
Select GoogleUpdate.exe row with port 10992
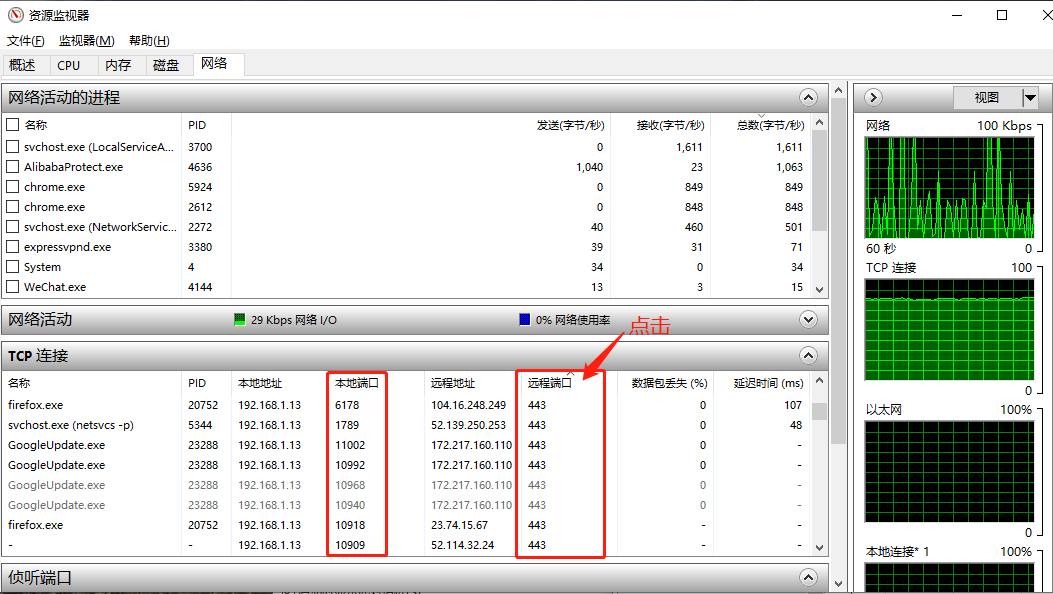pyautogui.click(x=406, y=465)
